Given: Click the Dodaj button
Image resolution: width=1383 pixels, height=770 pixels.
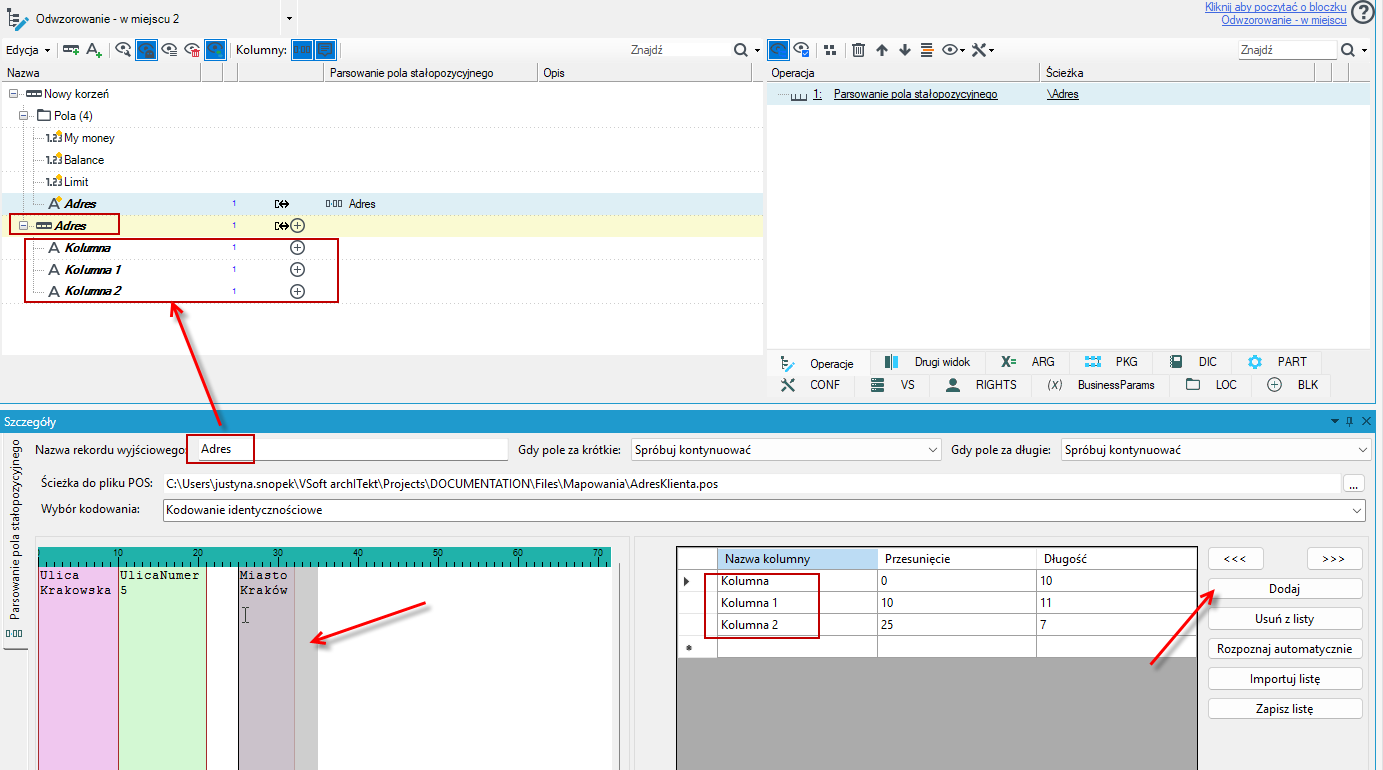Looking at the screenshot, I should tap(1285, 589).
